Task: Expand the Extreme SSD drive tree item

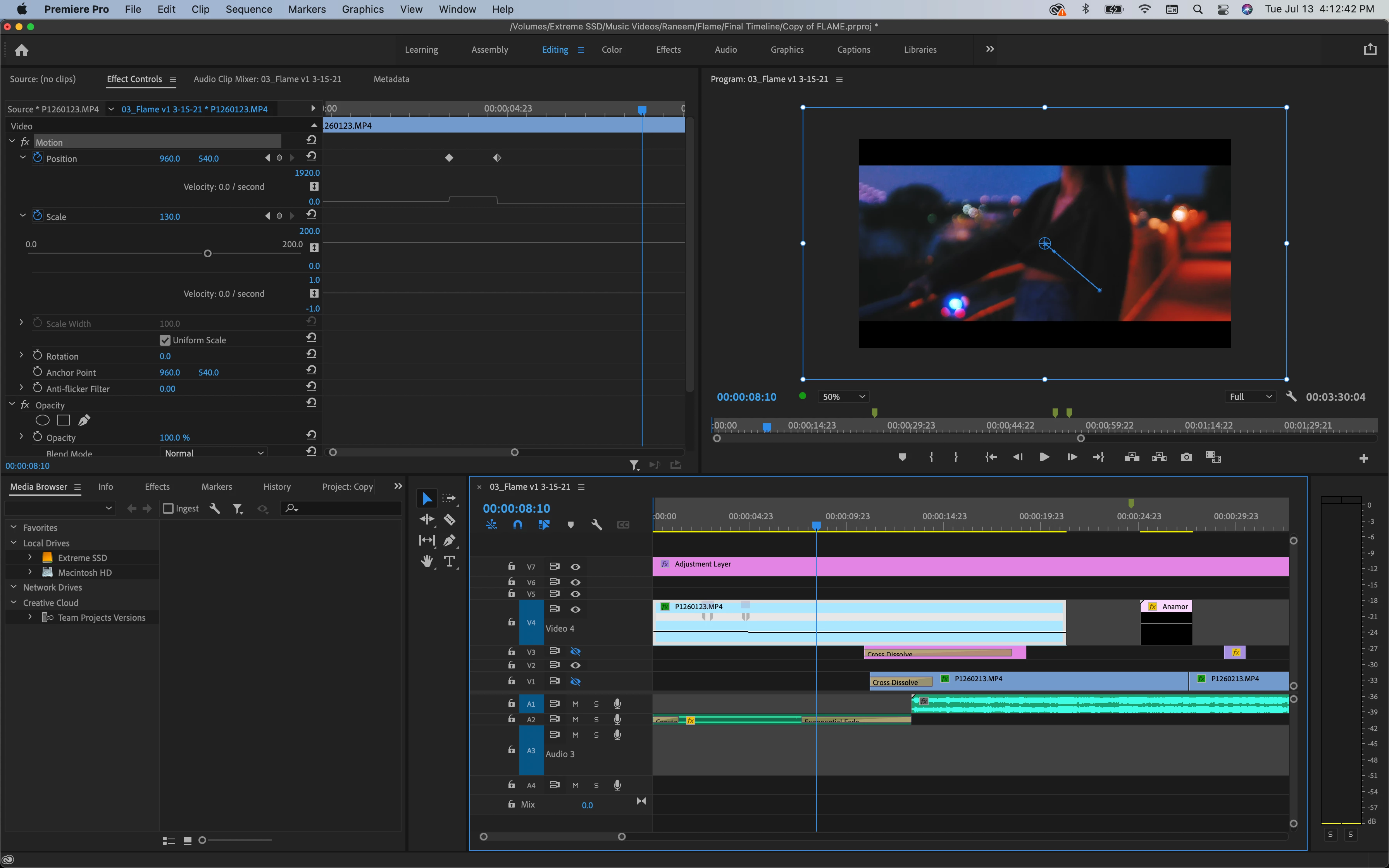Action: click(x=30, y=558)
